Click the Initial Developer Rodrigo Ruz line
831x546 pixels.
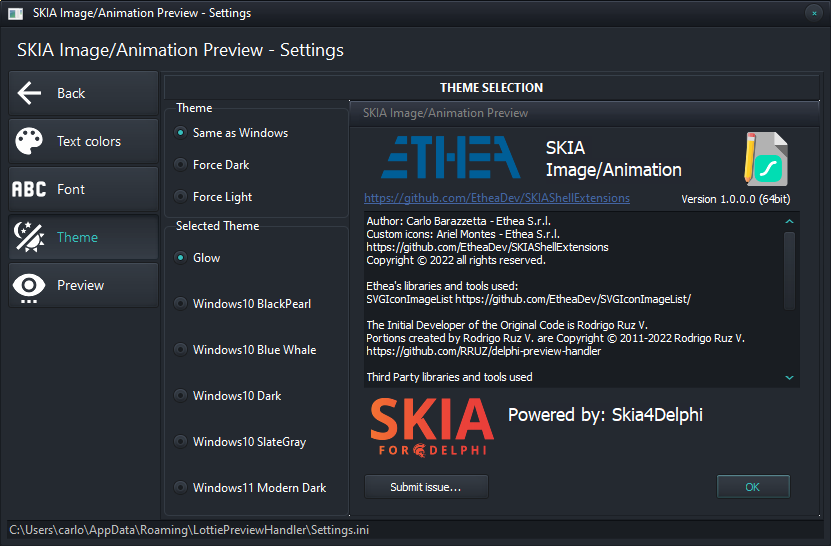(x=507, y=325)
